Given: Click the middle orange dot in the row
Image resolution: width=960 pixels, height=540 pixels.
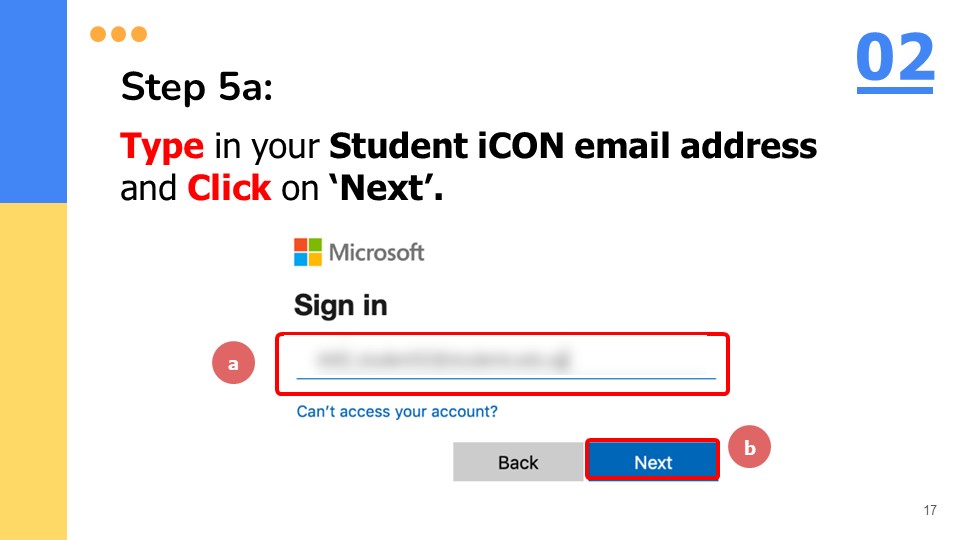Looking at the screenshot, I should click(119, 34).
